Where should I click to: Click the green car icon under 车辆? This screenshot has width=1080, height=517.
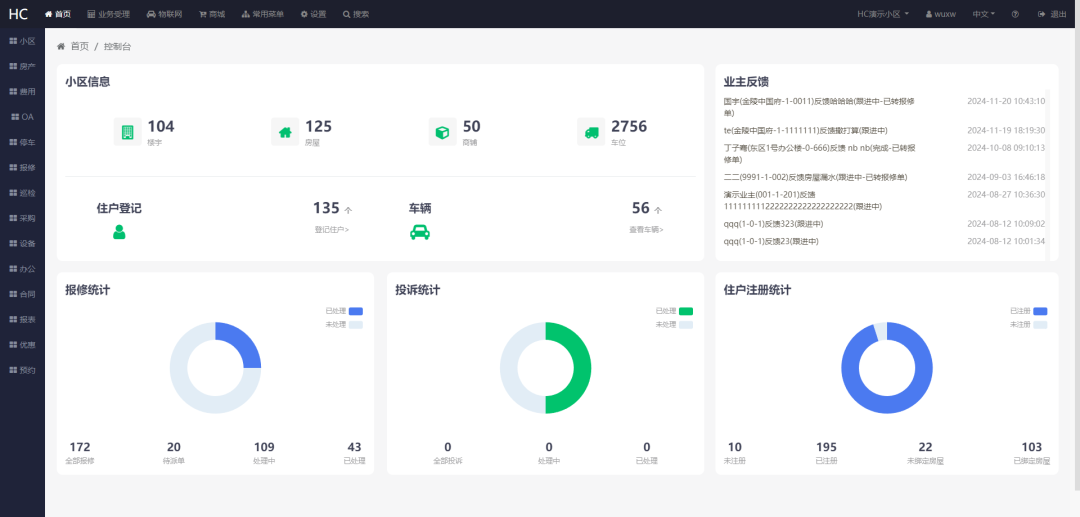point(420,232)
